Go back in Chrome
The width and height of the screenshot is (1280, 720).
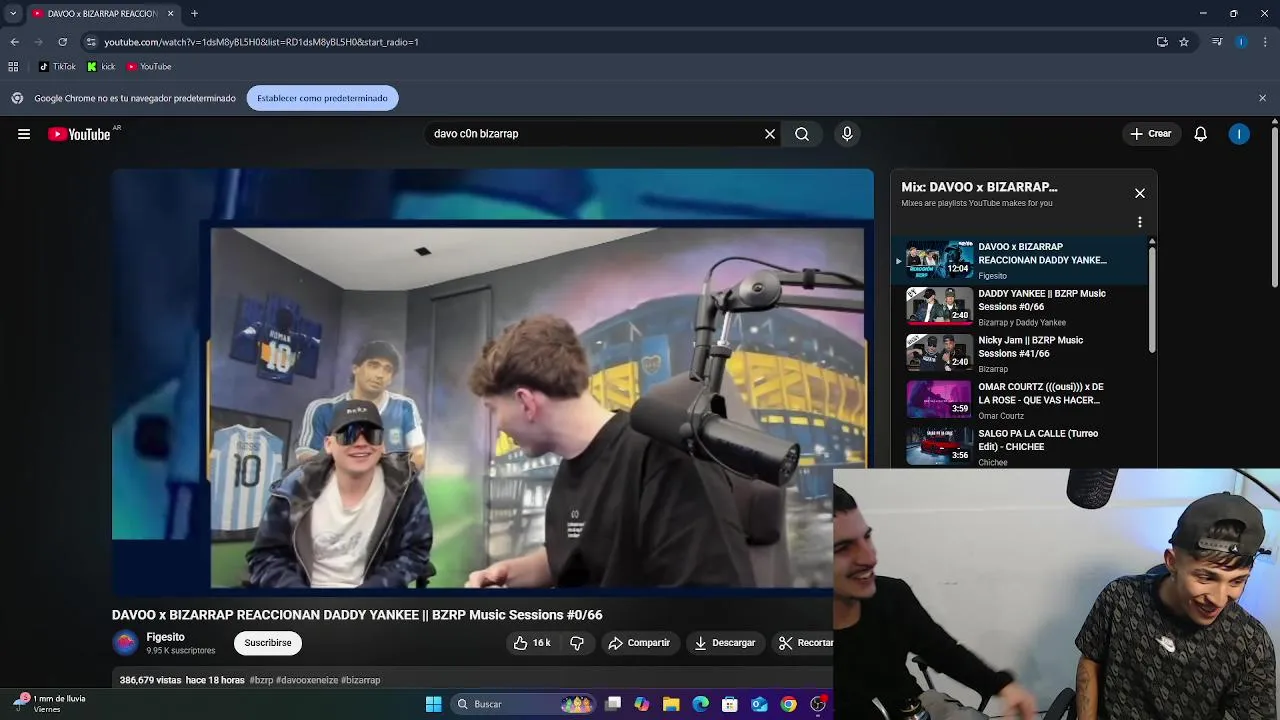coord(14,42)
